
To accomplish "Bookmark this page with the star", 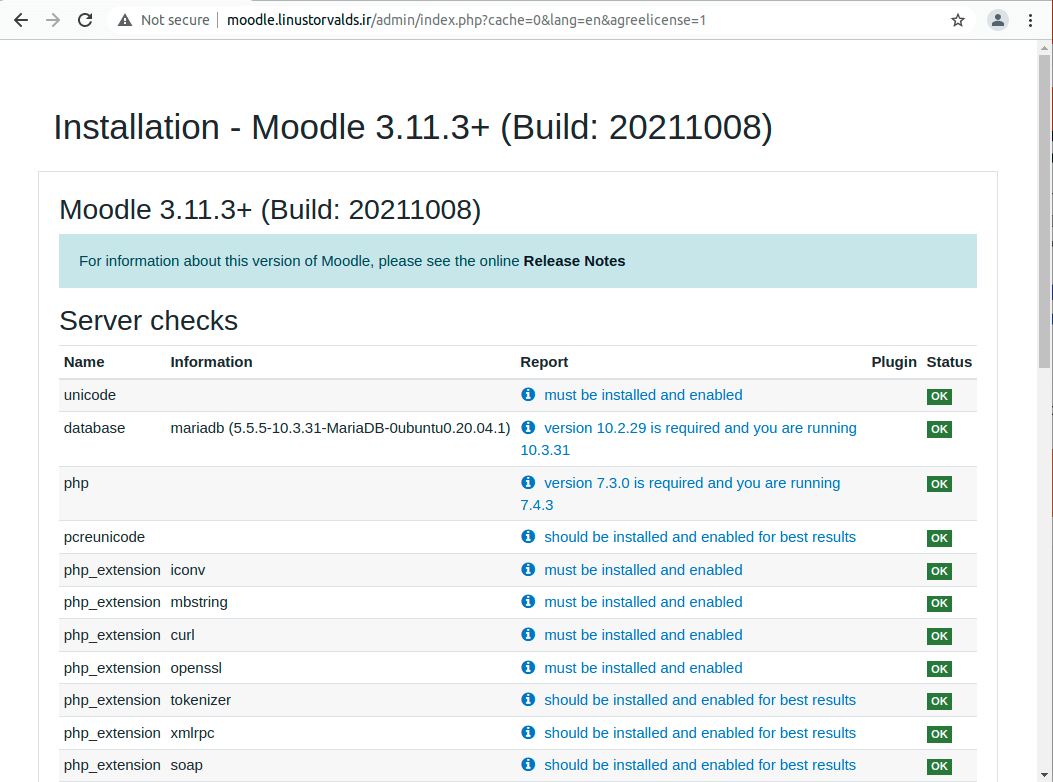I will [958, 20].
